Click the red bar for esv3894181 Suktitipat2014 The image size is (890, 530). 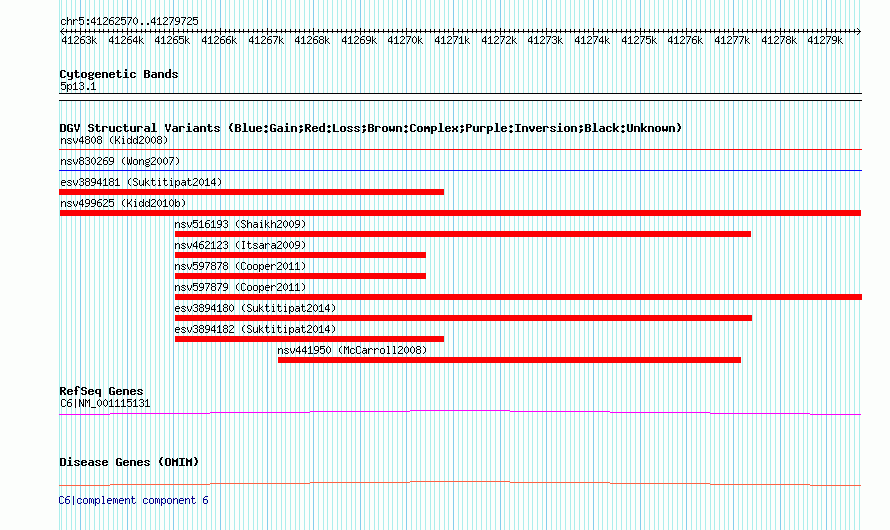click(251, 192)
